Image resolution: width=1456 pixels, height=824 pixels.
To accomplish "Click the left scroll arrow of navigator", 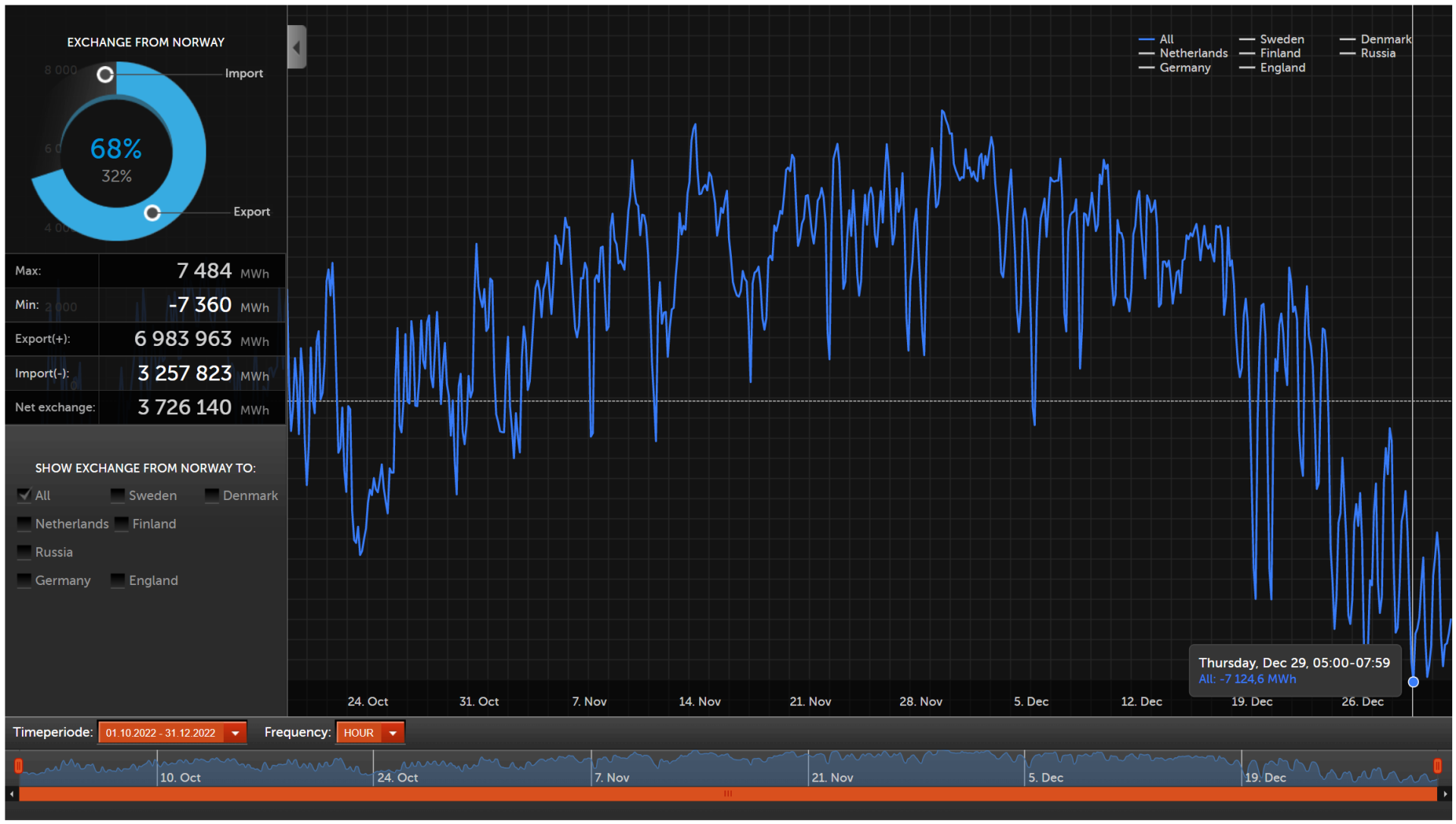I will 11,794.
